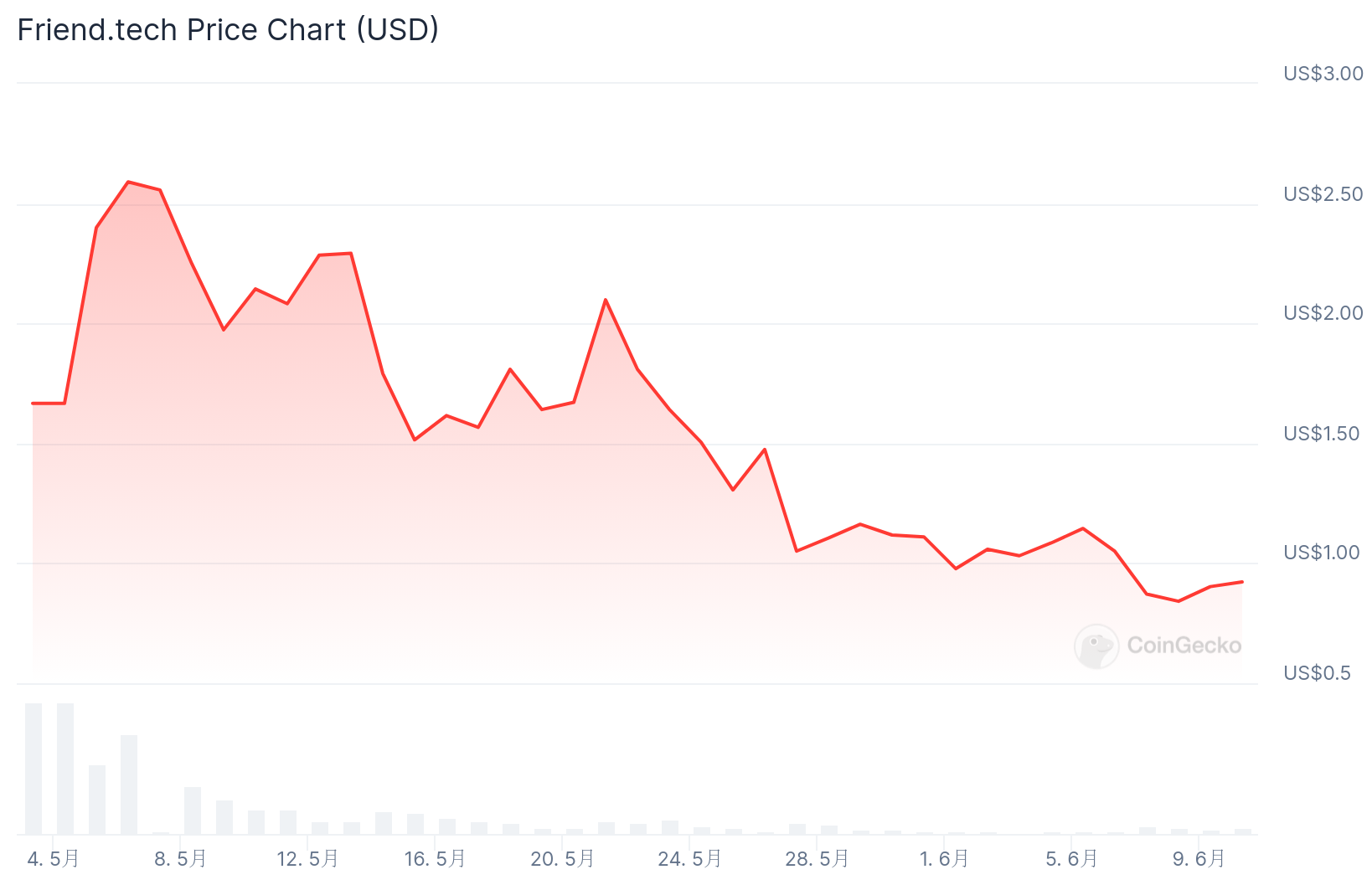Click the 8. 5月 date axis label
The height and width of the screenshot is (885, 1372).
180,859
